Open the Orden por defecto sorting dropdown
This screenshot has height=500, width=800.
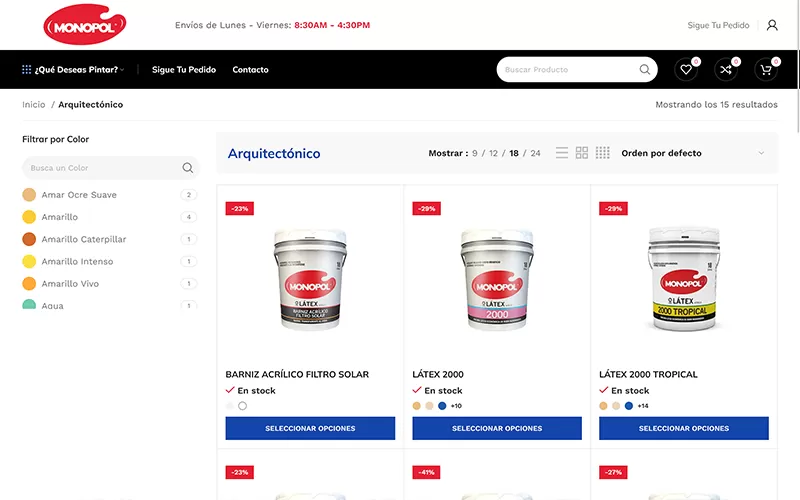(692, 153)
